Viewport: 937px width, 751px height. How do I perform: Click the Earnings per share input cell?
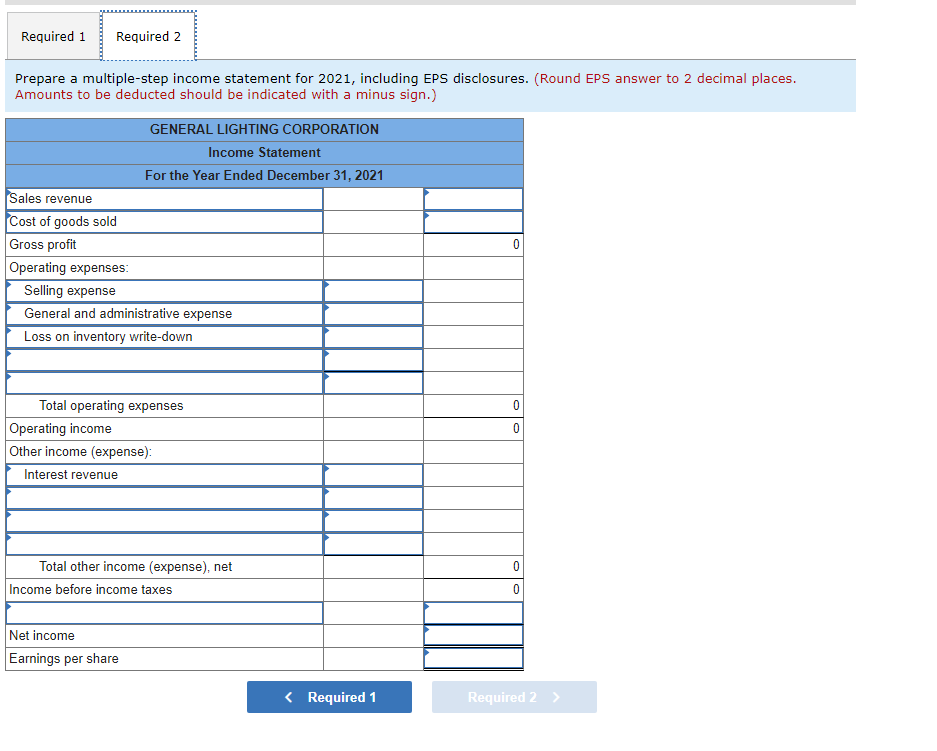point(473,658)
